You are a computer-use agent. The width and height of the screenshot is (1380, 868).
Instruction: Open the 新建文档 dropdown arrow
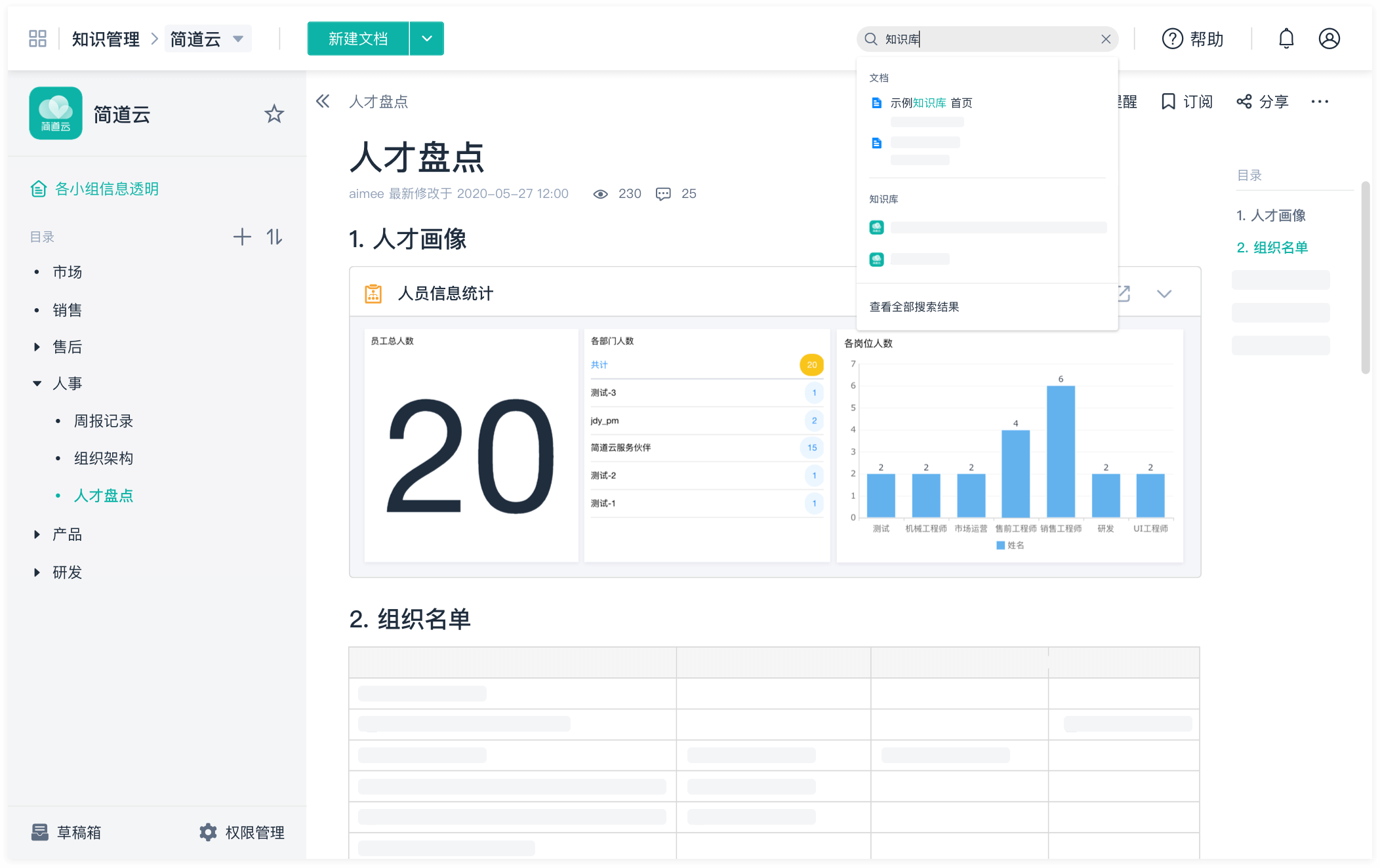point(426,39)
